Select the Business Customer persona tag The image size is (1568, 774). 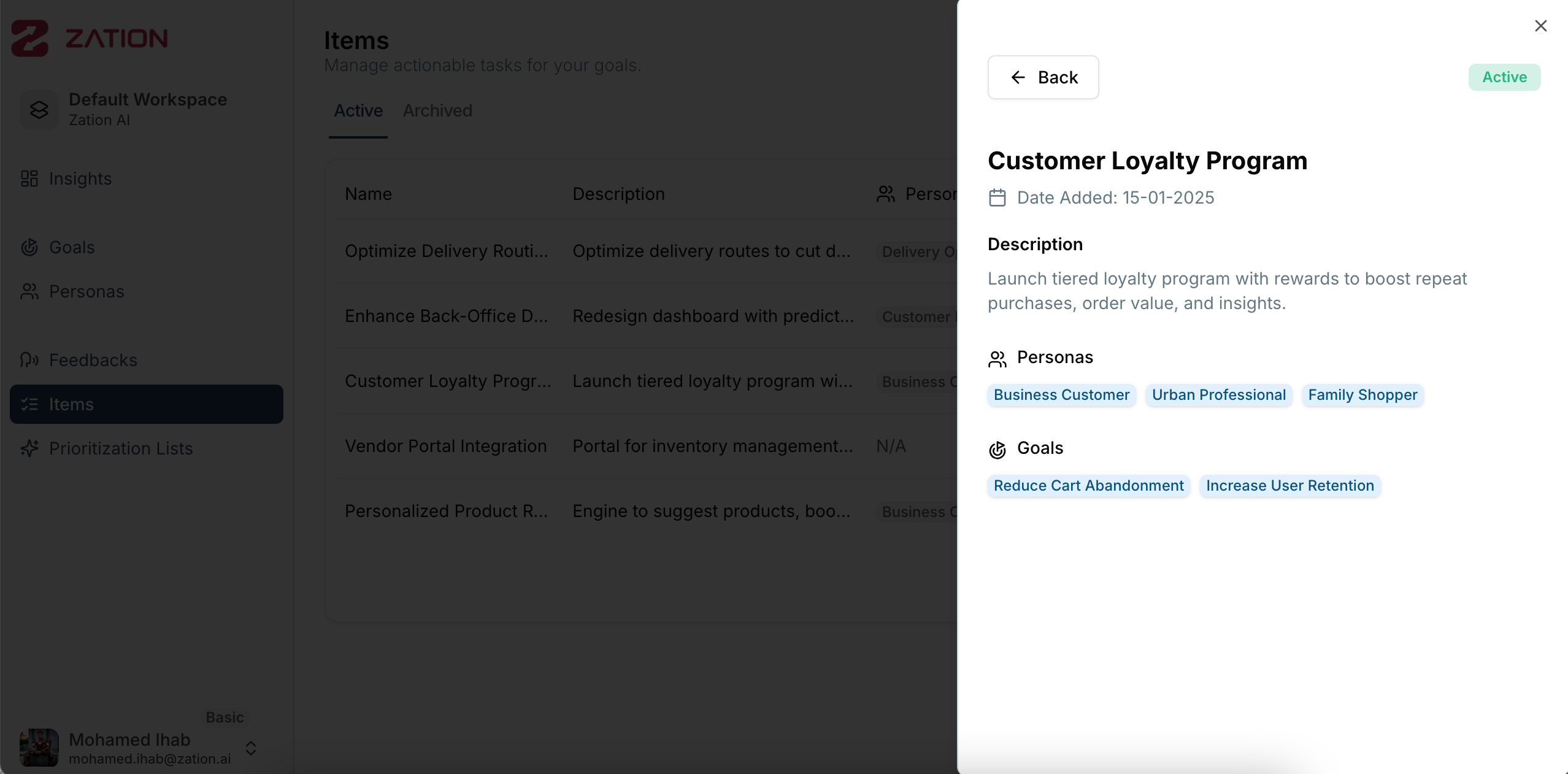1061,395
